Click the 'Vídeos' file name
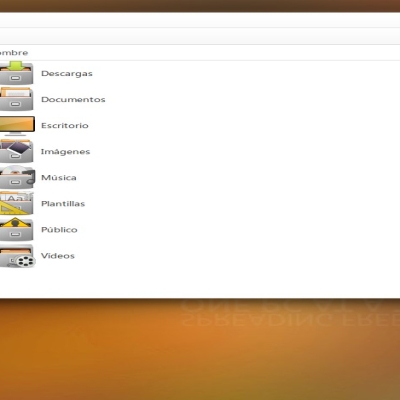This screenshot has width=400, height=400. point(58,256)
